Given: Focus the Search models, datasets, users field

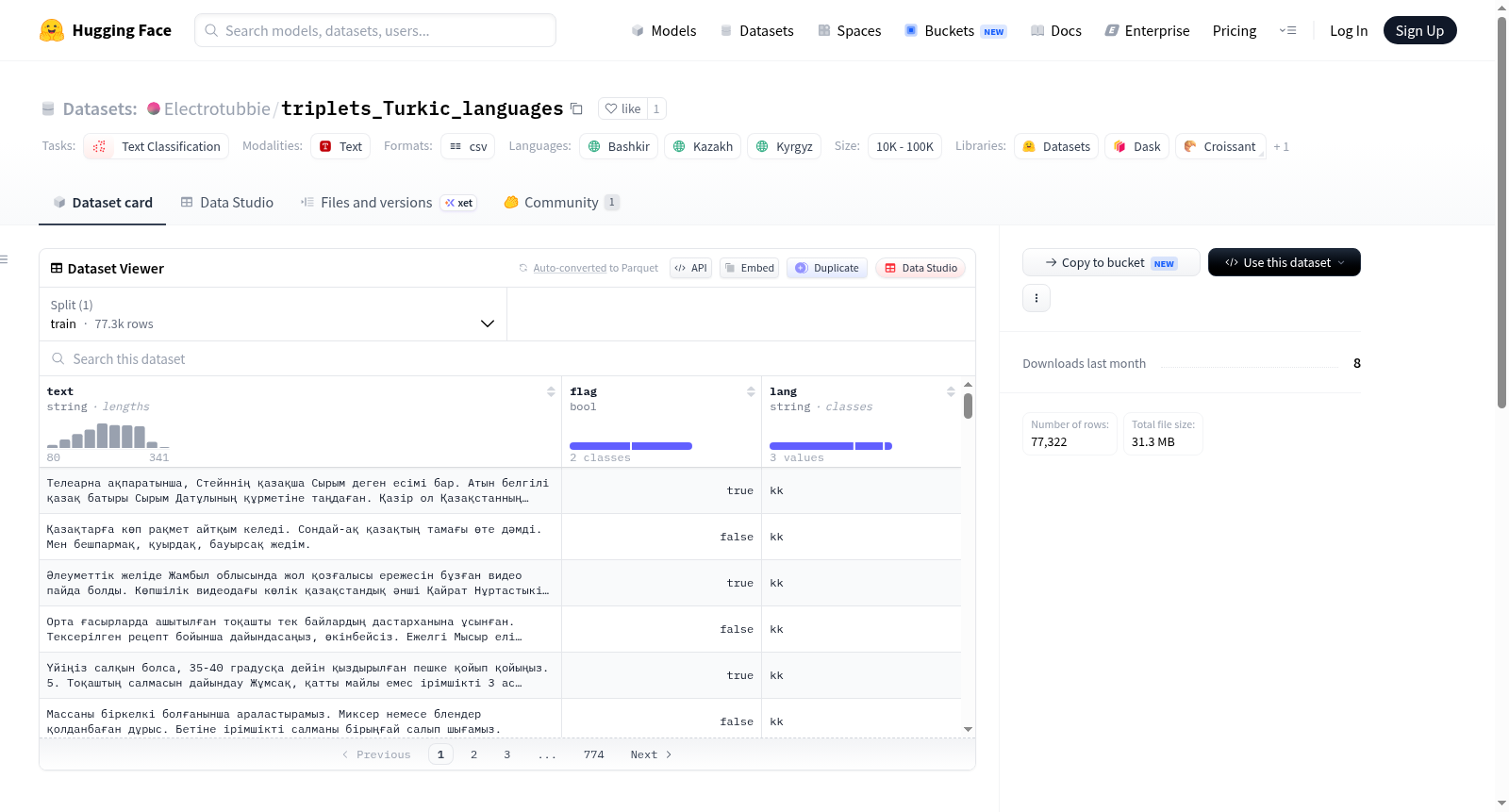Looking at the screenshot, I should (x=375, y=30).
